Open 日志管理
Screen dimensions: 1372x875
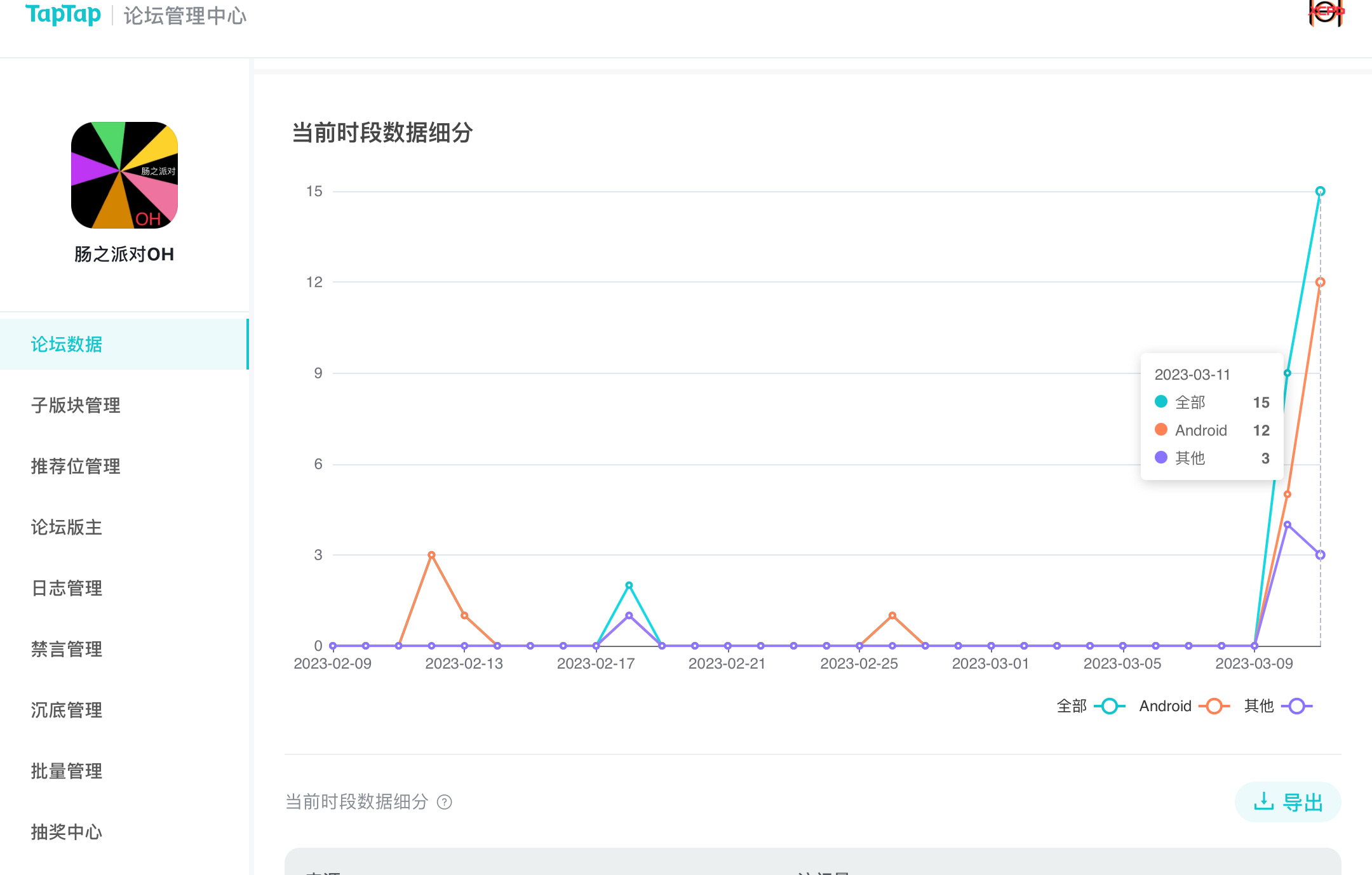click(67, 588)
